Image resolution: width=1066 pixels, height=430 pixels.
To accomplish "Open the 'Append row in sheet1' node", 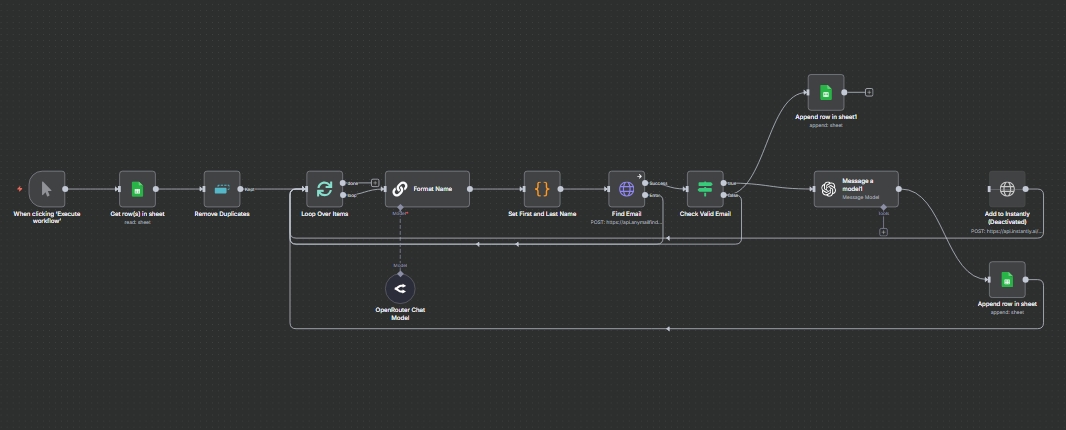I will [x=826, y=93].
